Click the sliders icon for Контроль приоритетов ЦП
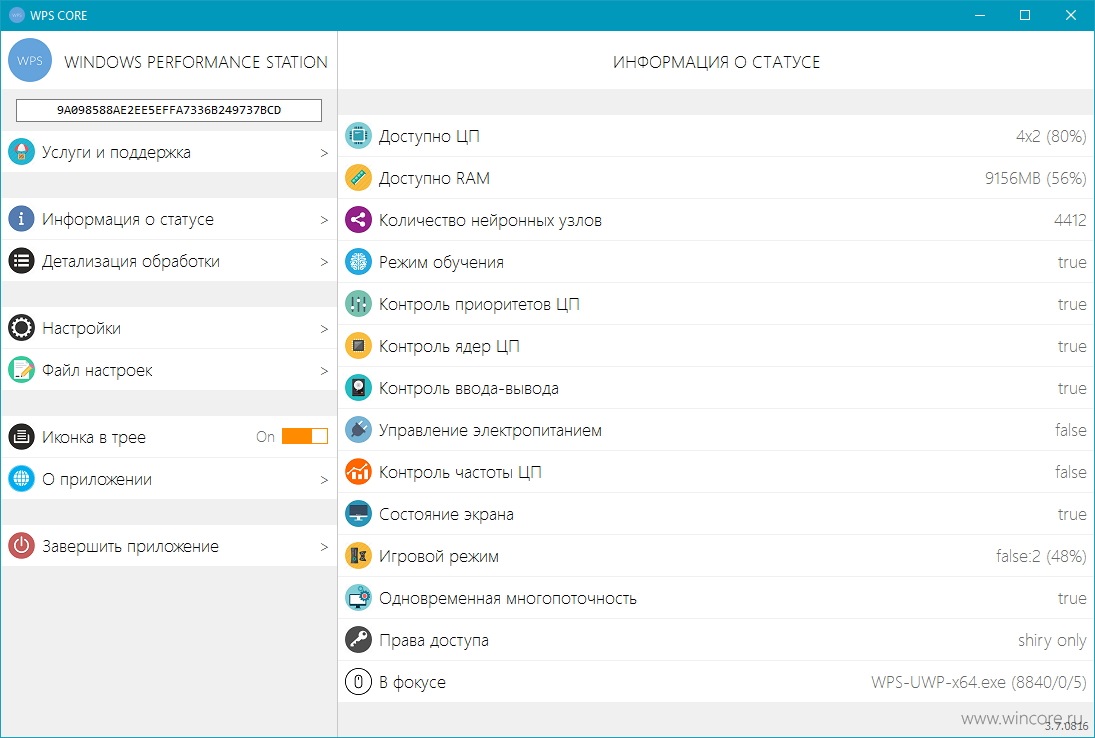1095x738 pixels. 358,304
